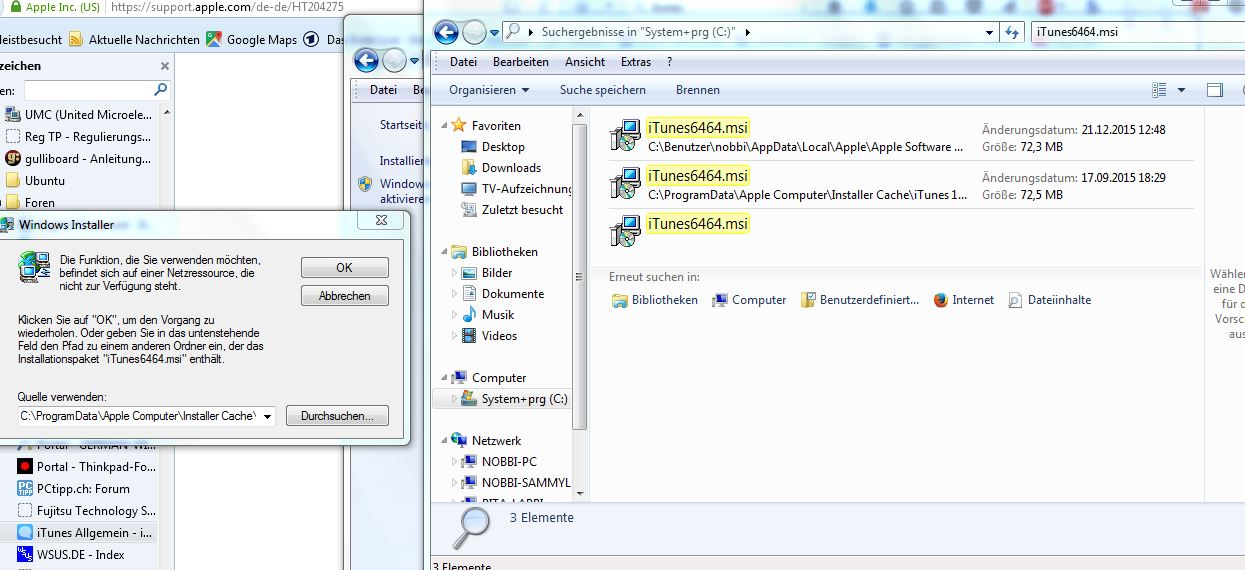The height and width of the screenshot is (570, 1245).
Task: Open the PCtipp.ch: Forum bookmark
Action: tap(74, 489)
